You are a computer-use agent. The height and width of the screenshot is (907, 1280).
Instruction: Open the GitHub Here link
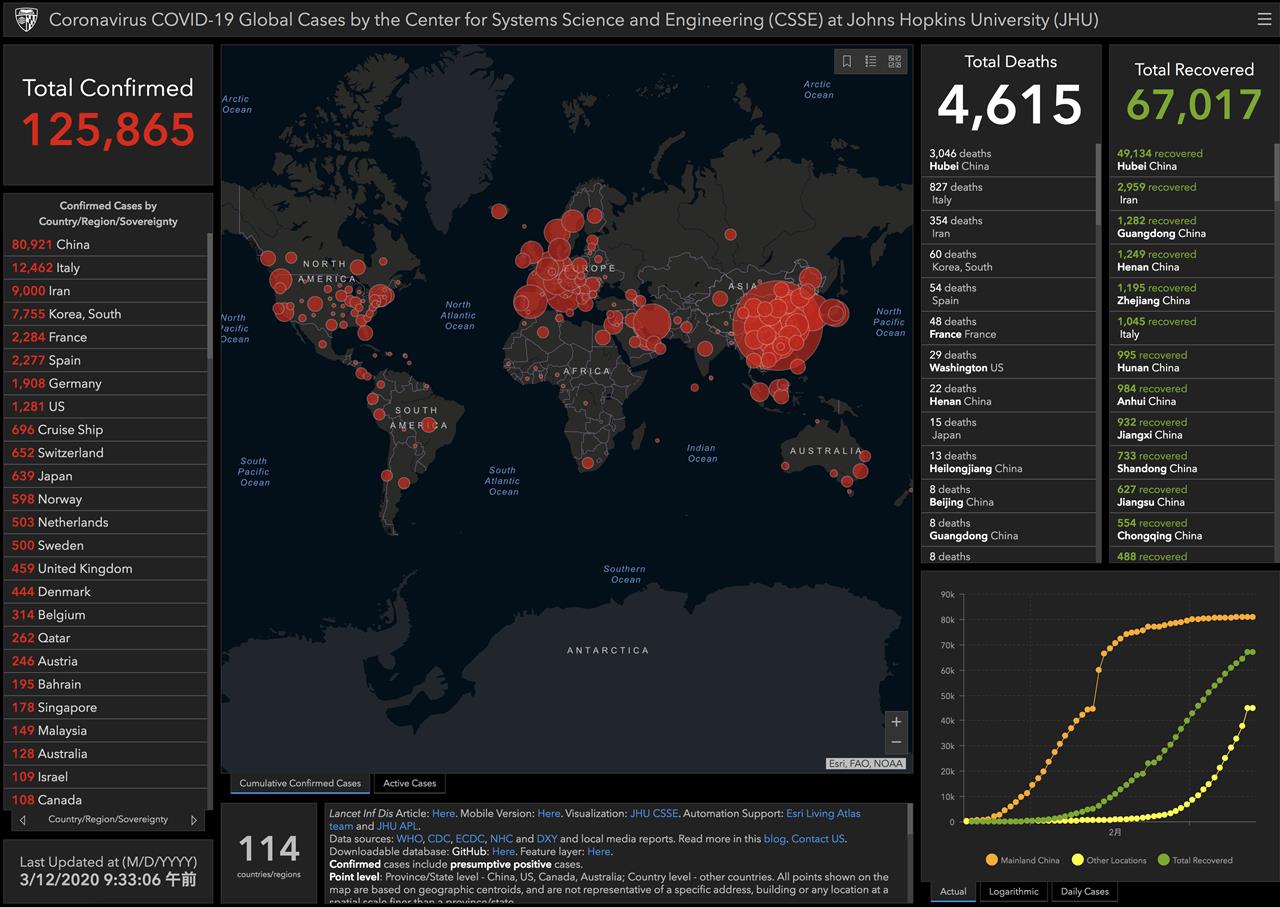[x=503, y=852]
